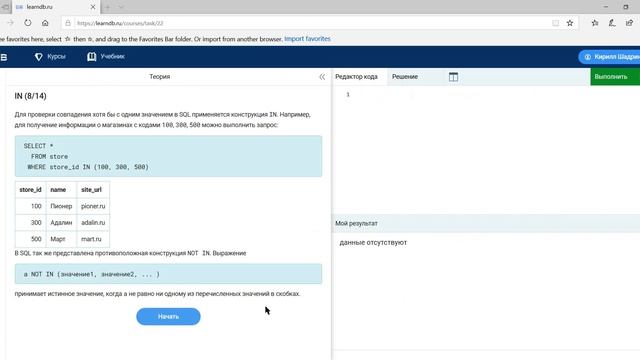Open the Кирилл user profile button
Image resolution: width=640 pixels, height=360 pixels.
click(609, 57)
